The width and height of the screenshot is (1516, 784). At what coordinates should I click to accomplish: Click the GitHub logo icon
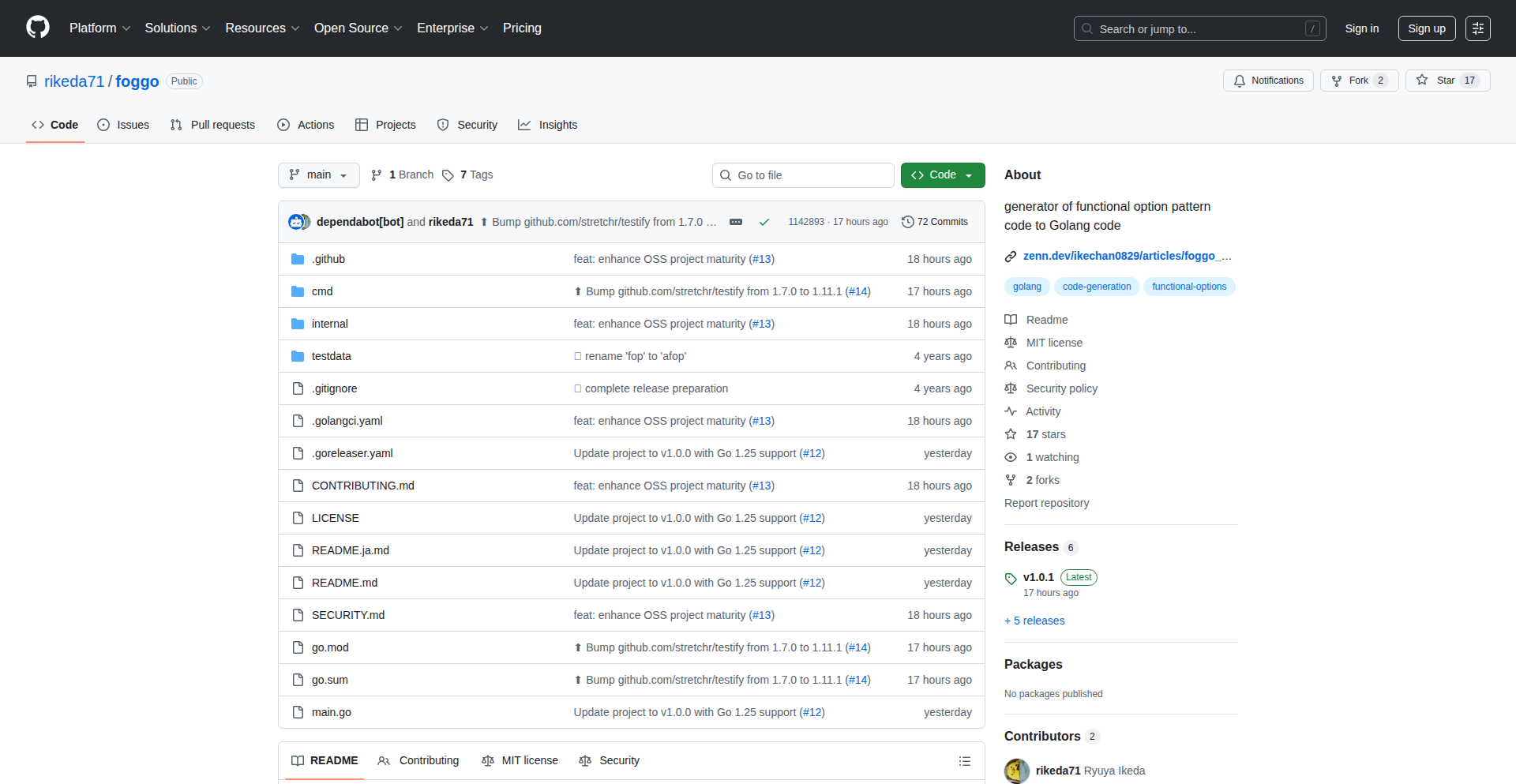38,28
